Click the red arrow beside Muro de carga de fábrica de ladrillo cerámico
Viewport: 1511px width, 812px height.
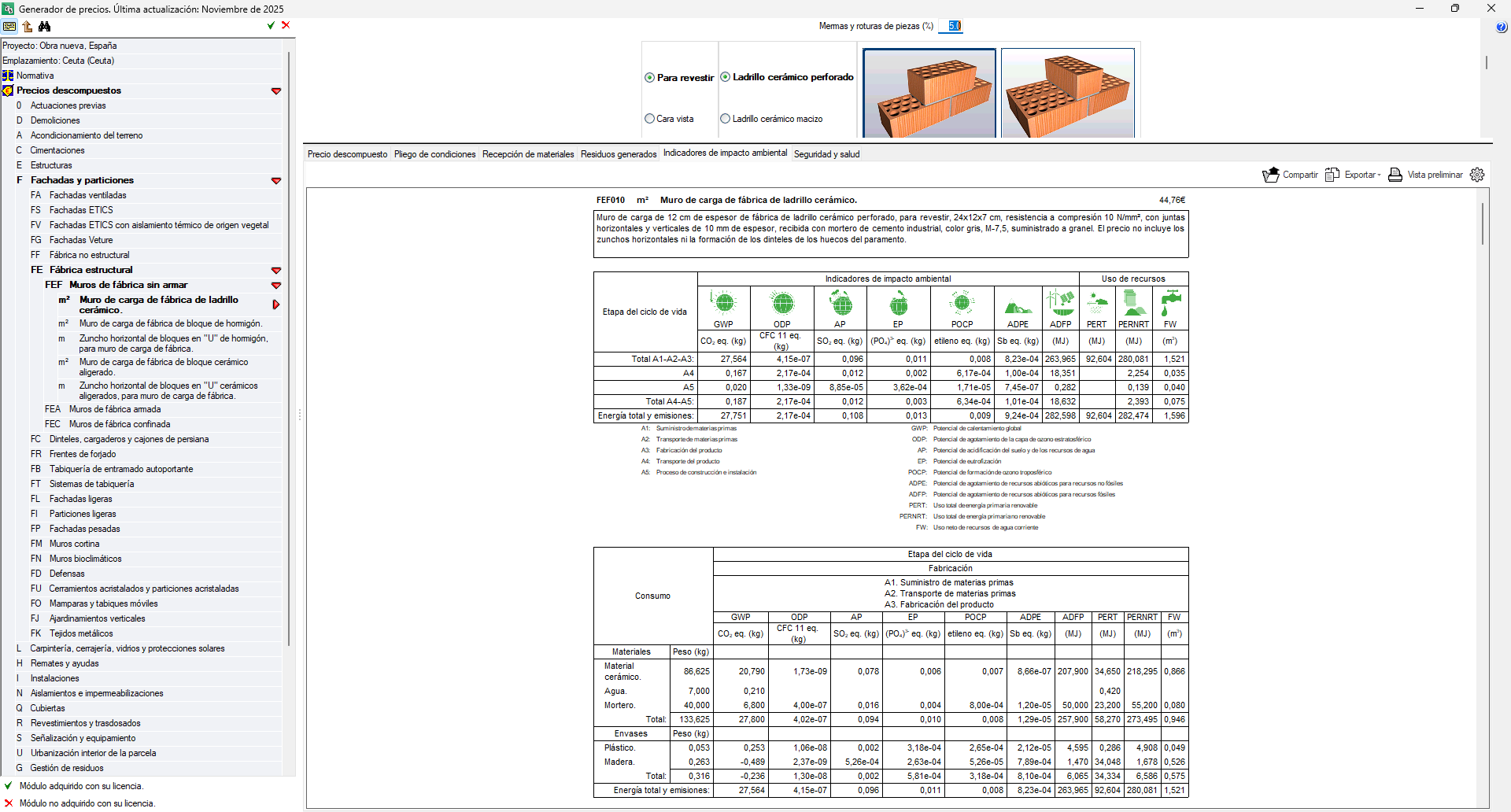276,304
